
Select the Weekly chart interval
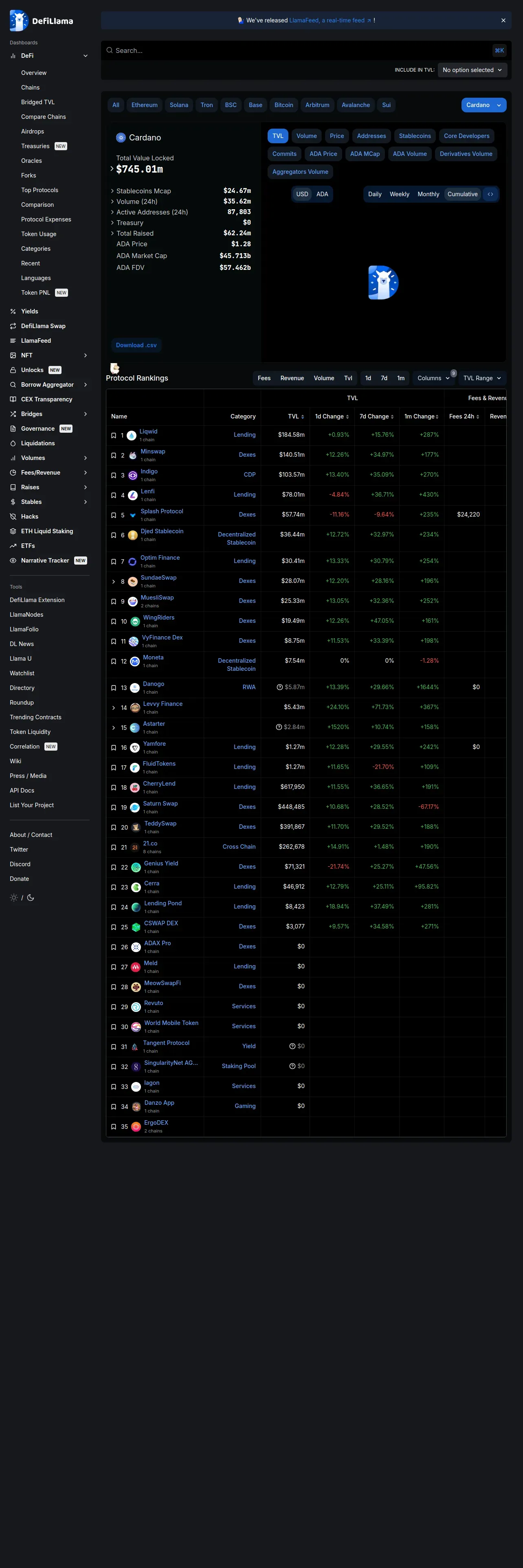coord(400,194)
